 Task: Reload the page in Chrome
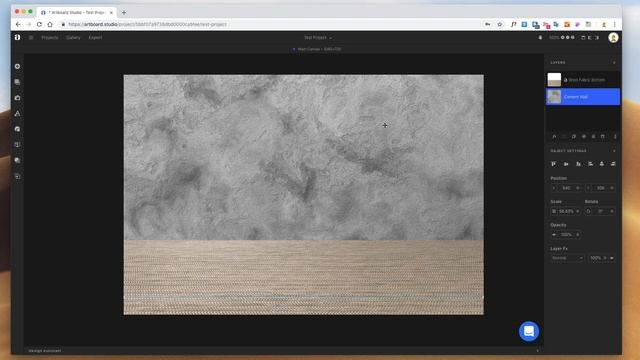[39, 24]
